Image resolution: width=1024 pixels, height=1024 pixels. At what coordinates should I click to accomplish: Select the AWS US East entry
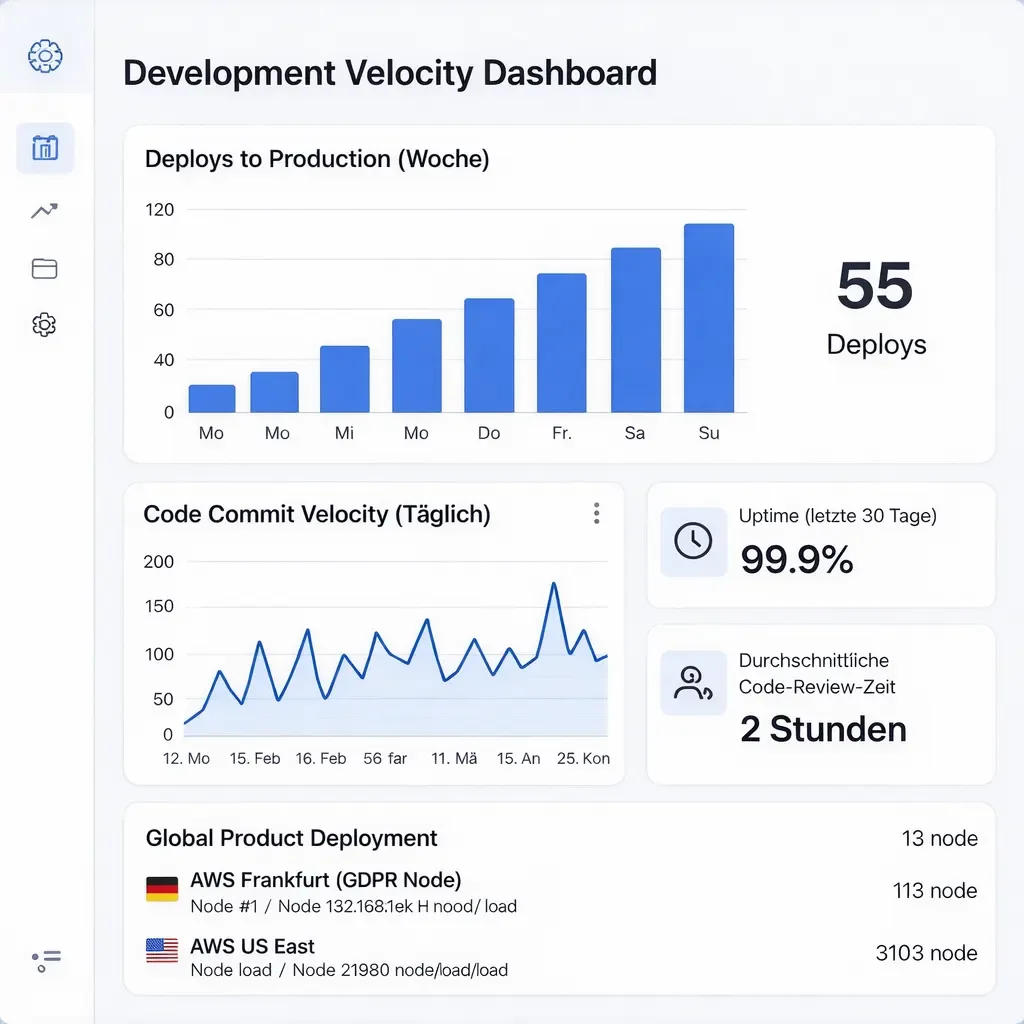pyautogui.click(x=252, y=946)
